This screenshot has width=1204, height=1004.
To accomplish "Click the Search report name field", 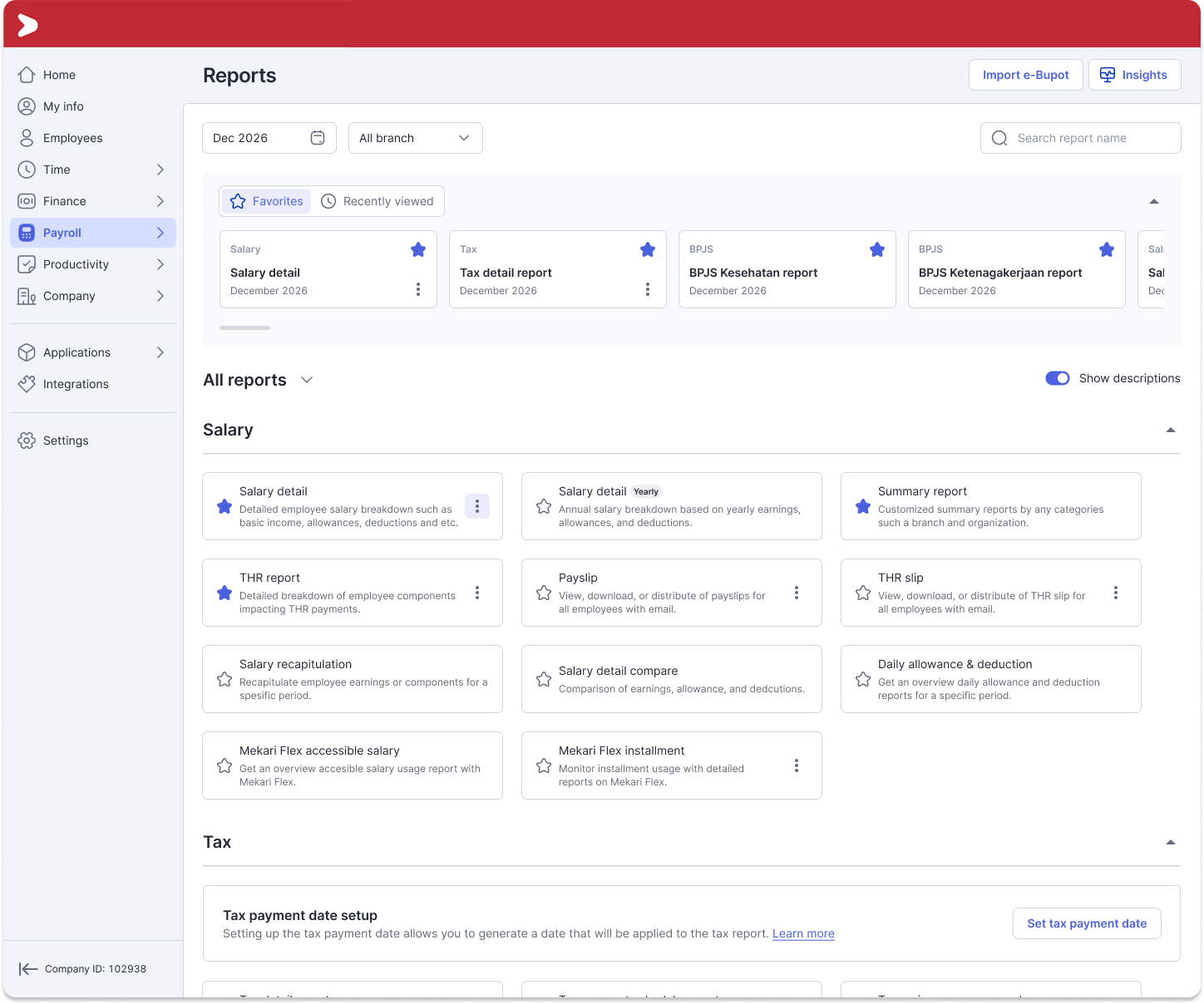I will pos(1081,138).
